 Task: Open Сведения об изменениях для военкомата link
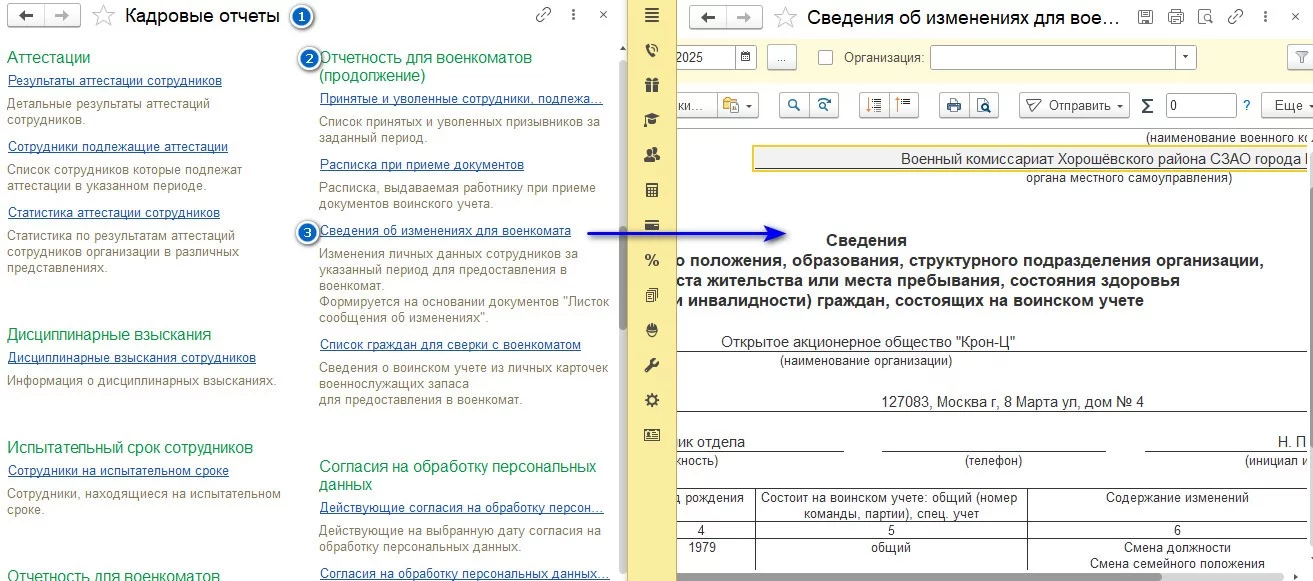click(x=445, y=229)
